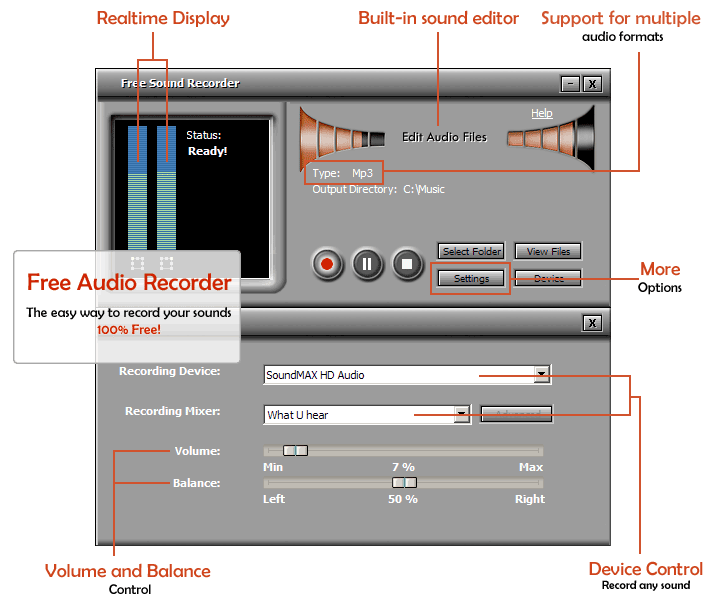Click the Device button

547,279
